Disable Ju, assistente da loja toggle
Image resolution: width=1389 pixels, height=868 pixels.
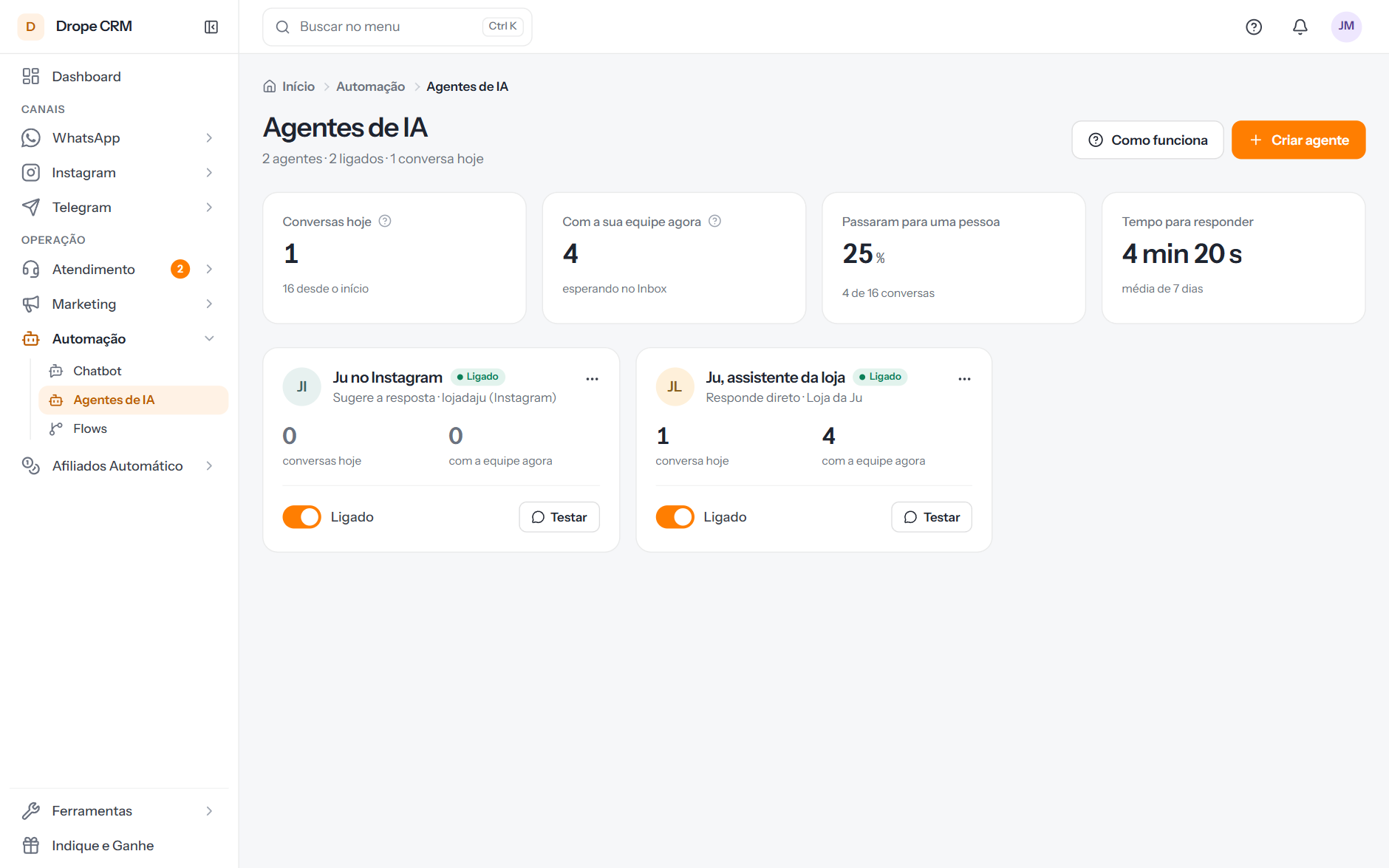tap(675, 517)
